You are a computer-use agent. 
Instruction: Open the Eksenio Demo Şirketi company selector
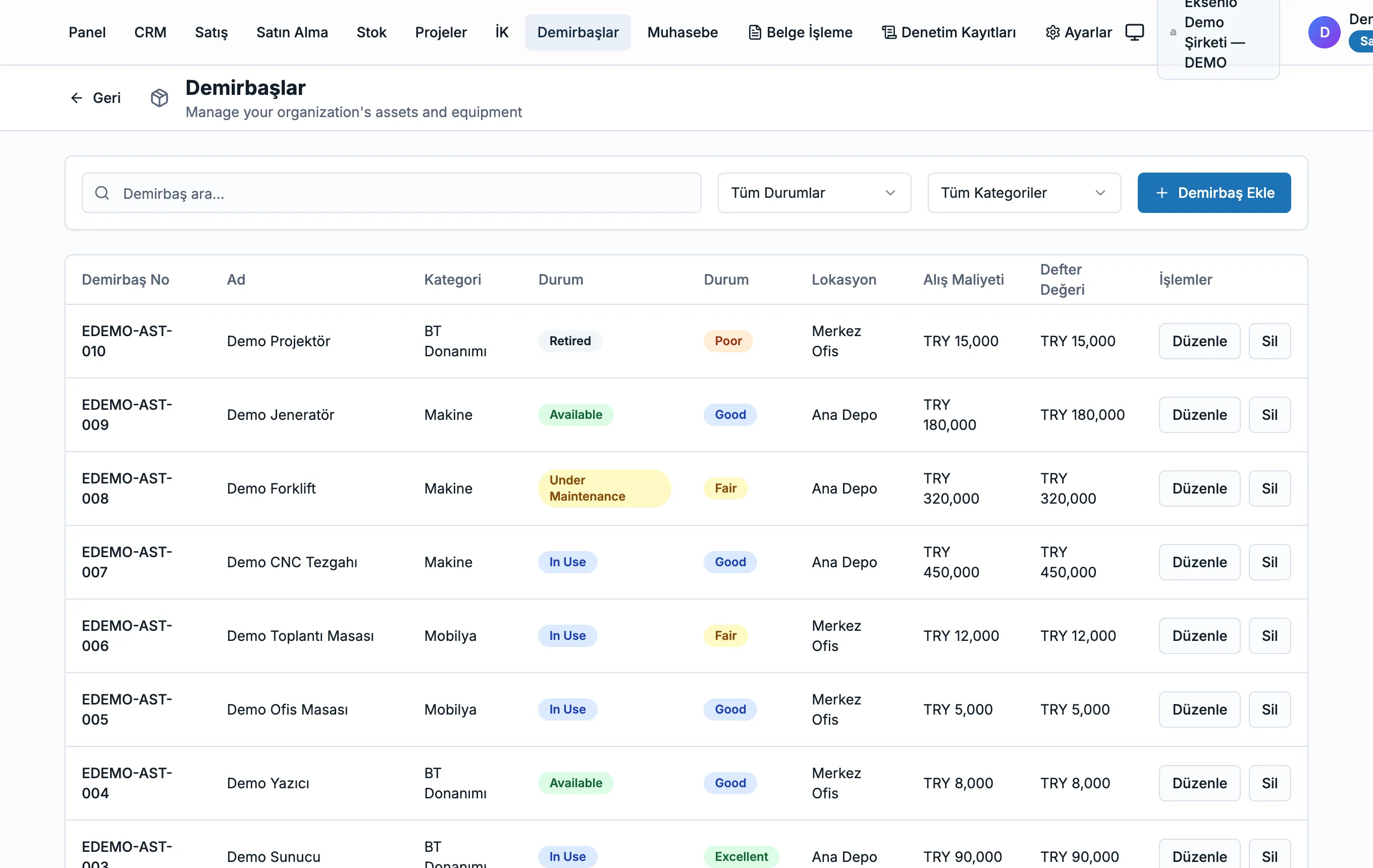click(x=1219, y=34)
